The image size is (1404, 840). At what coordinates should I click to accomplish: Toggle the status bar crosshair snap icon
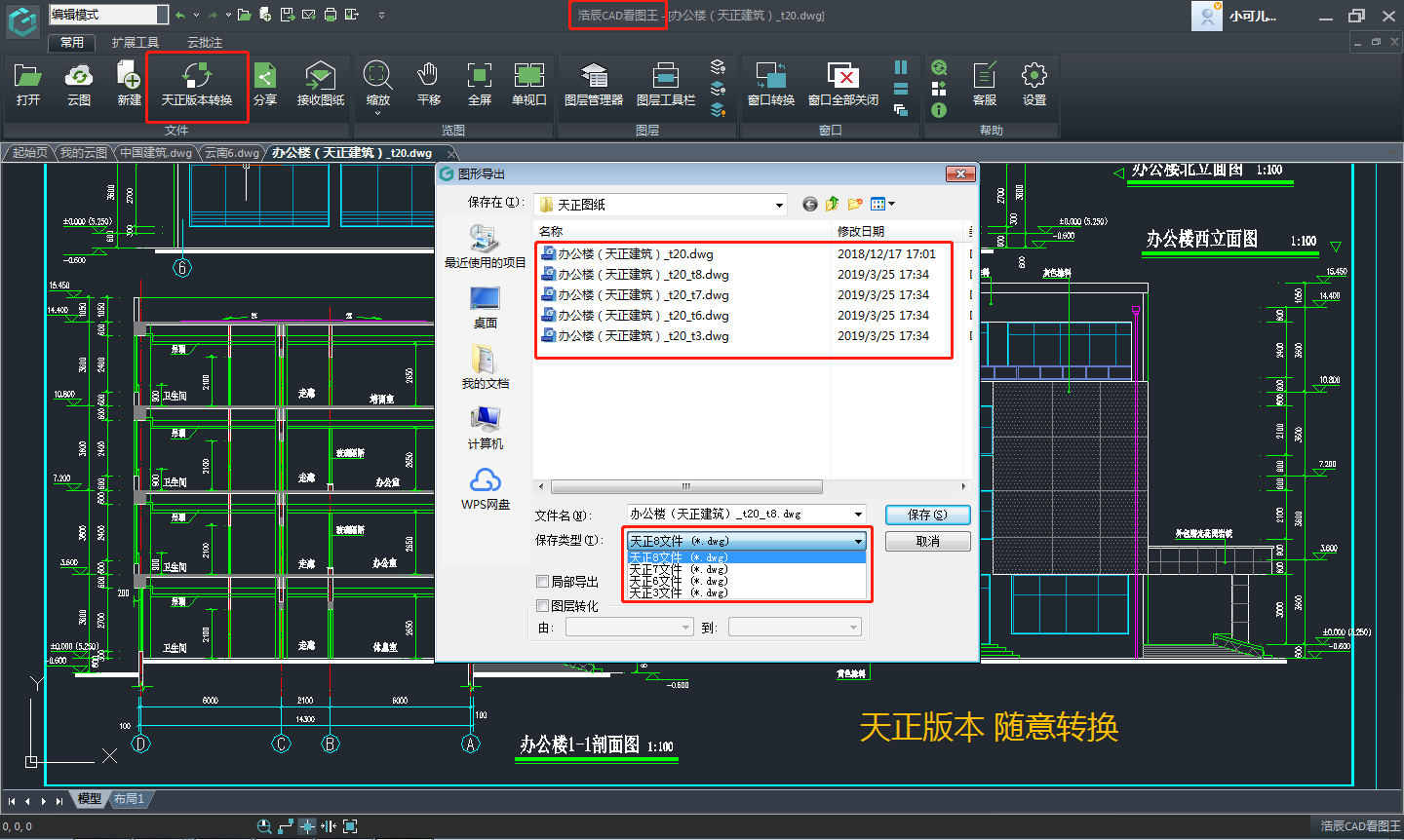point(307,825)
